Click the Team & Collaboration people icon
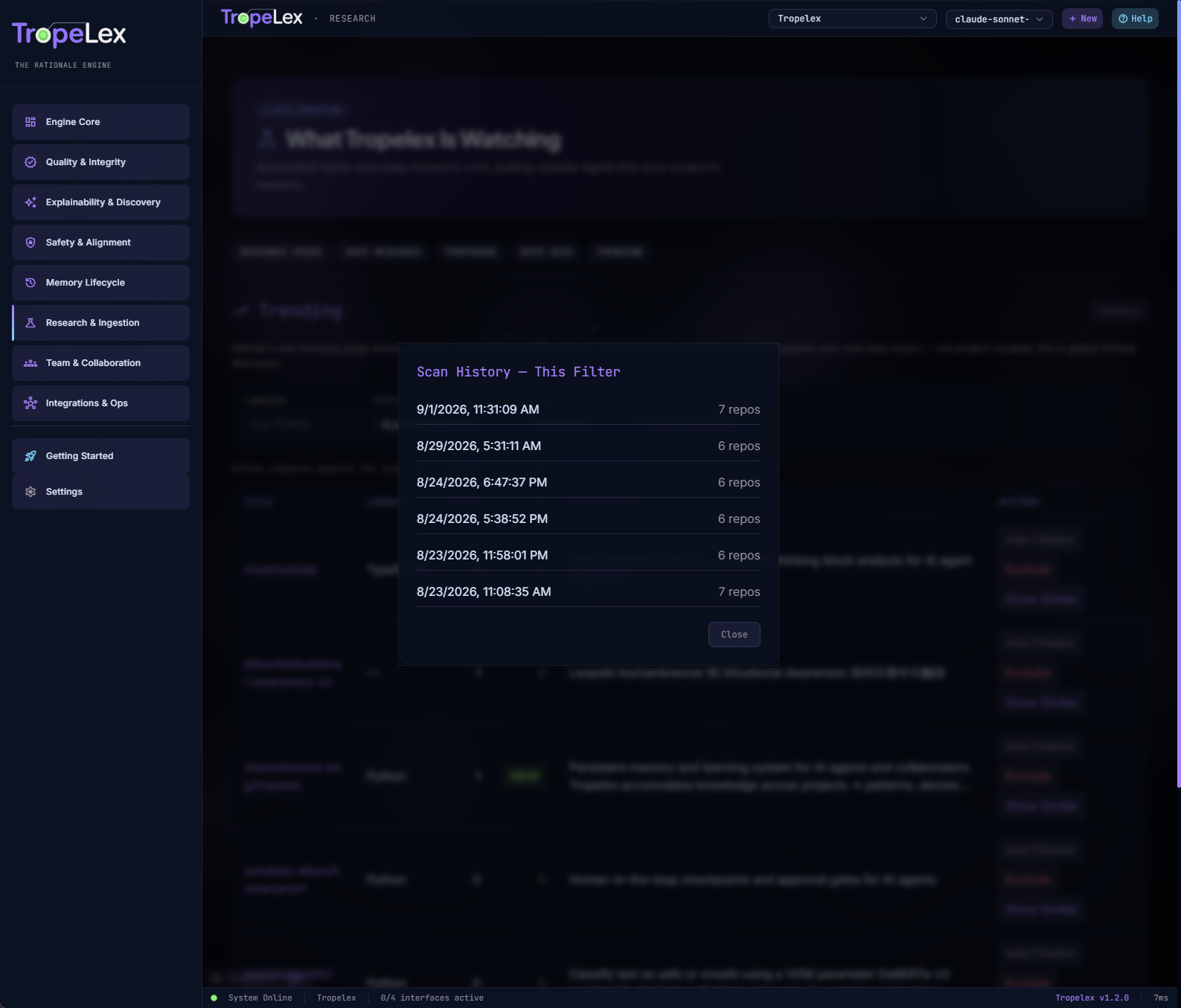The image size is (1181, 1008). [31, 363]
